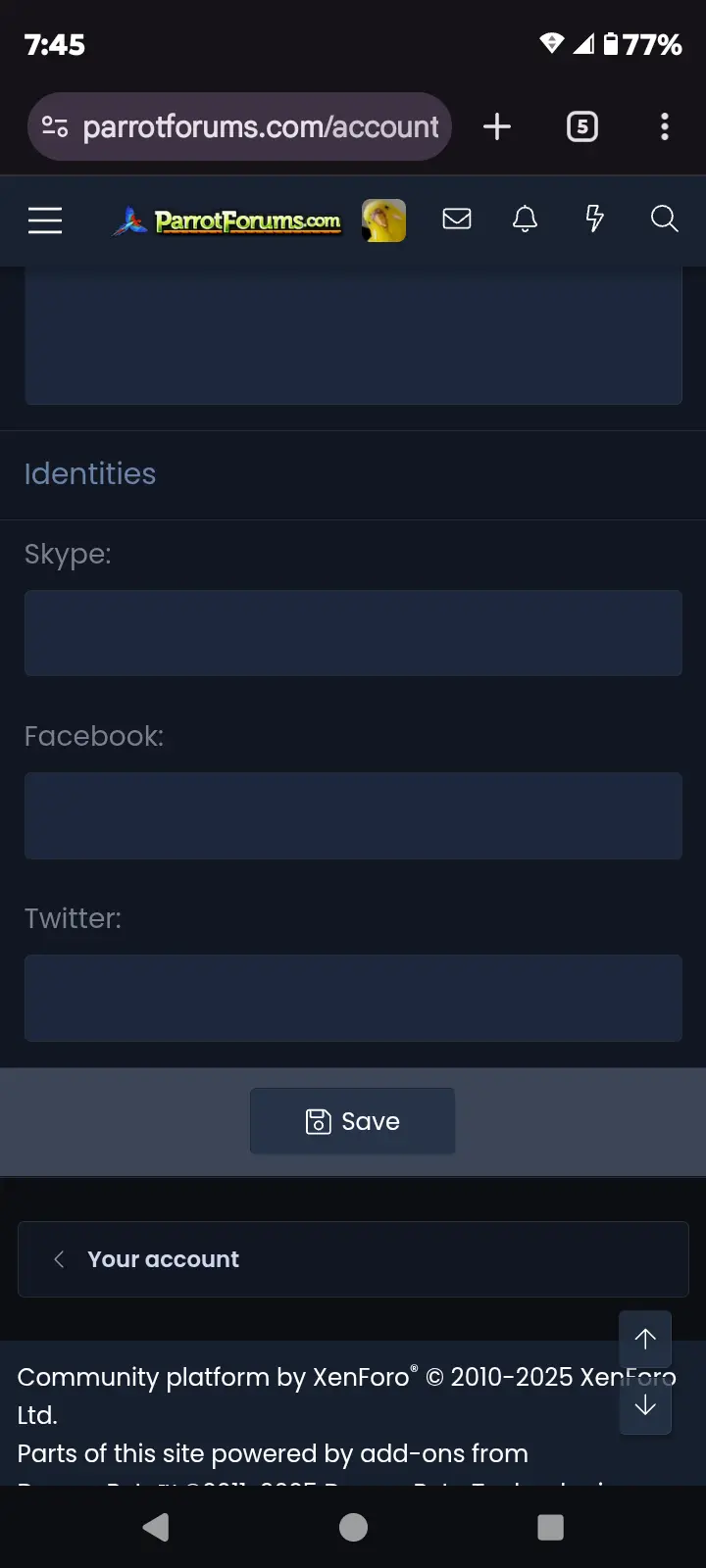Show the open tabs switcher
This screenshot has height=1568, width=706.
pyautogui.click(x=582, y=126)
